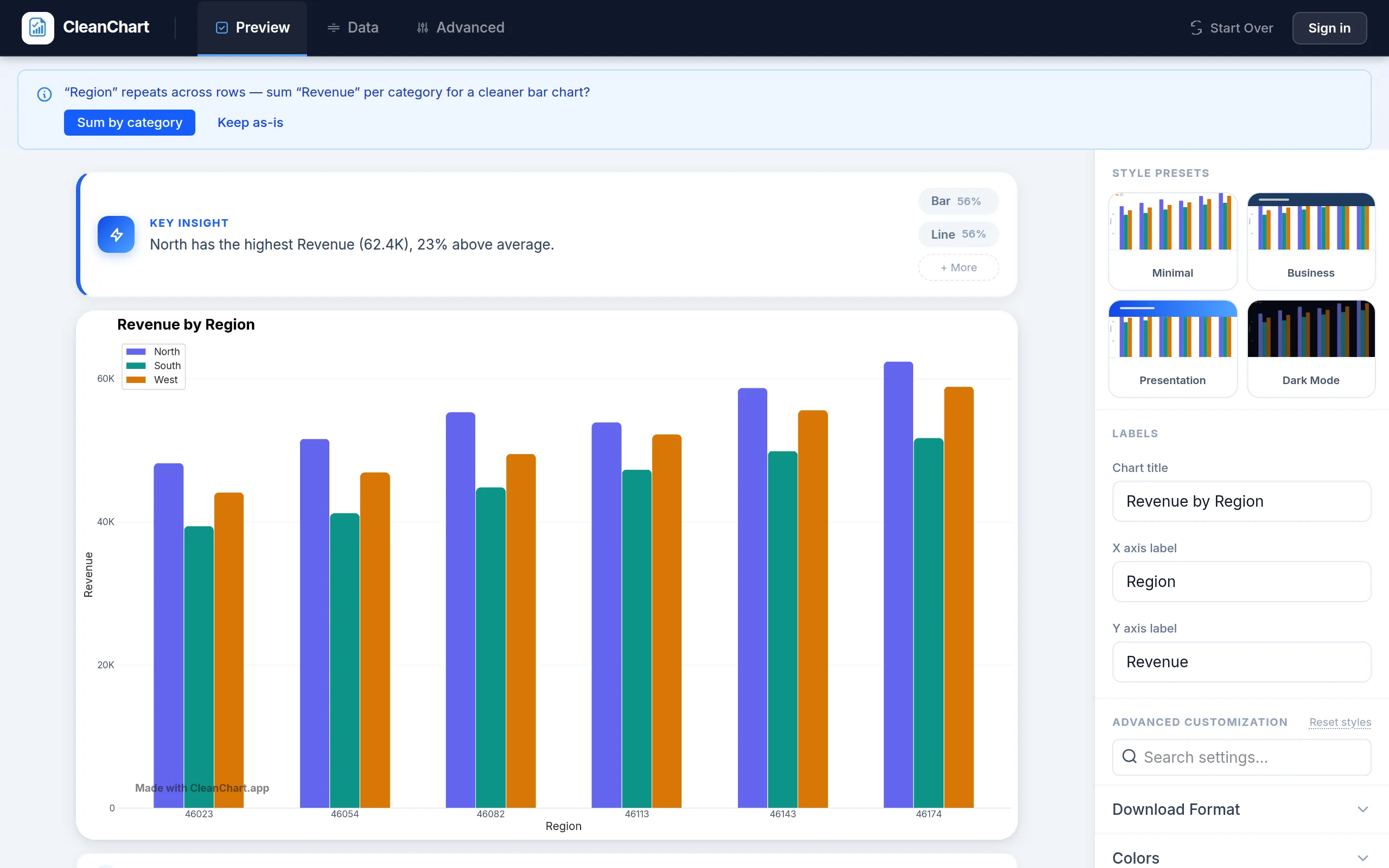1389x868 pixels.
Task: Click the Chart title input field
Action: pos(1241,501)
